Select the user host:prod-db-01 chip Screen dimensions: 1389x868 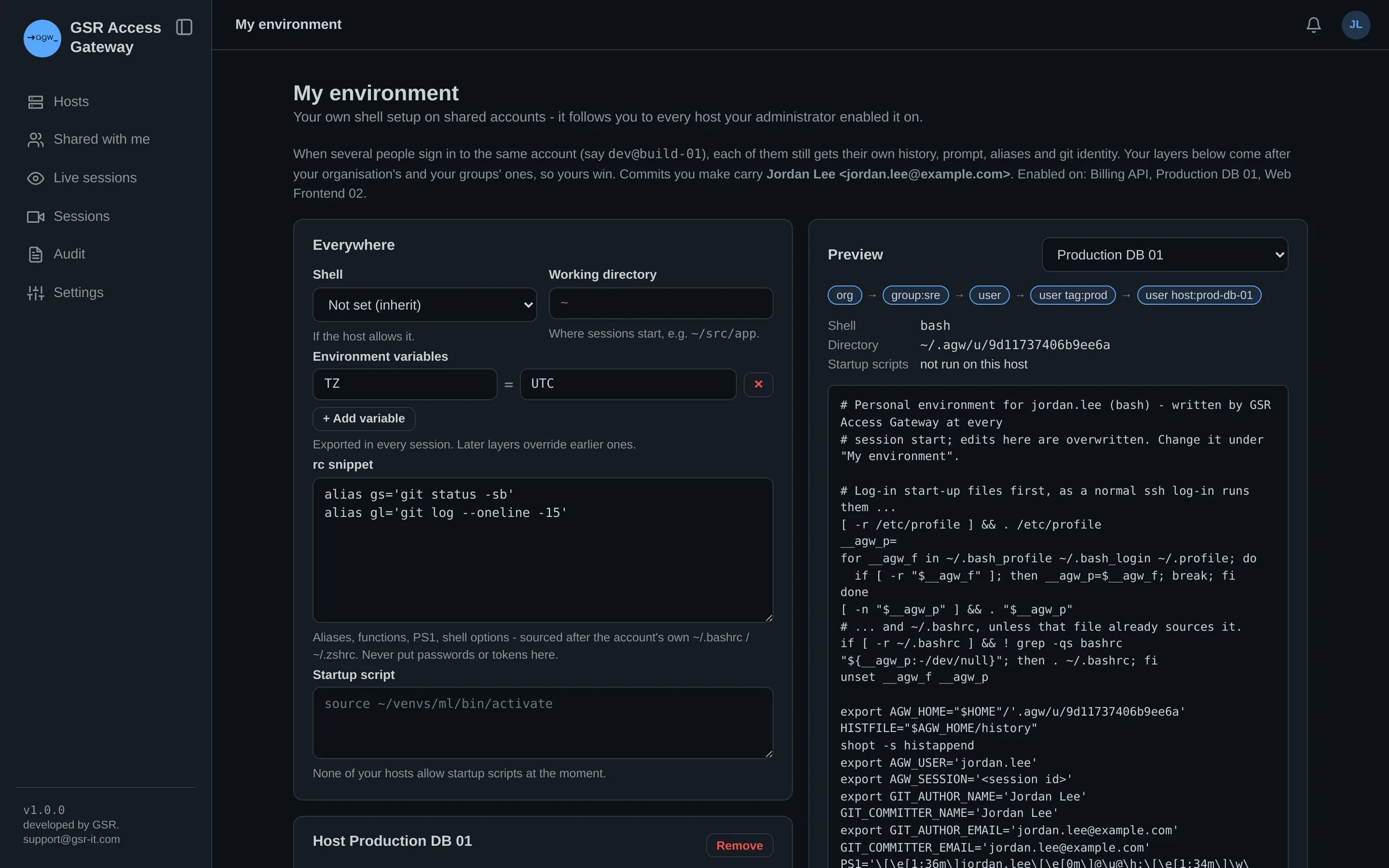tap(1199, 295)
